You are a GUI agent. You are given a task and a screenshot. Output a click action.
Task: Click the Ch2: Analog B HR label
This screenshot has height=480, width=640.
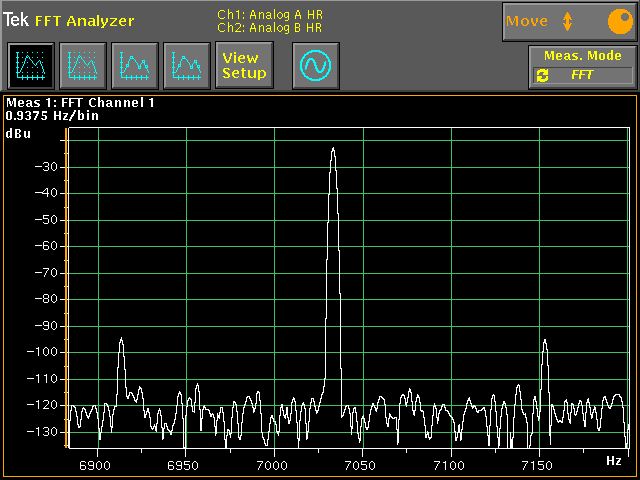[x=270, y=28]
